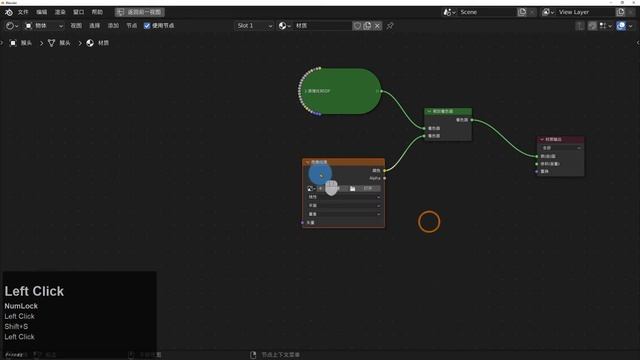The width and height of the screenshot is (640, 360).
Task: Click the Image Texture vector input socket
Action: point(302,223)
